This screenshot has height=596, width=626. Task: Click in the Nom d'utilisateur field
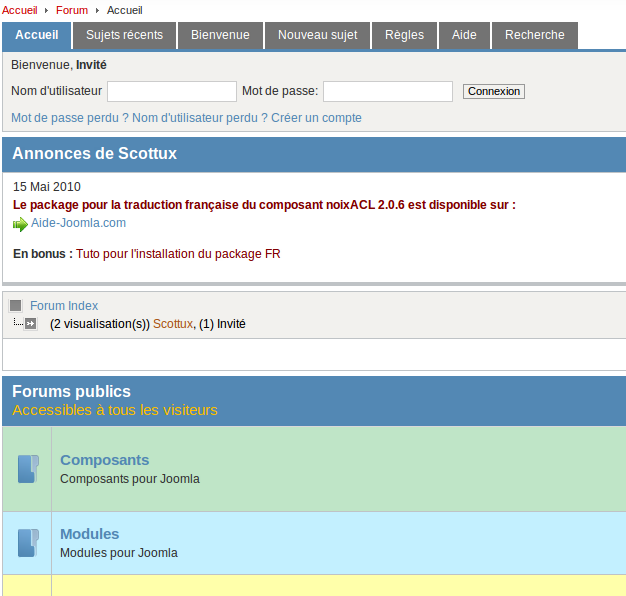171,92
